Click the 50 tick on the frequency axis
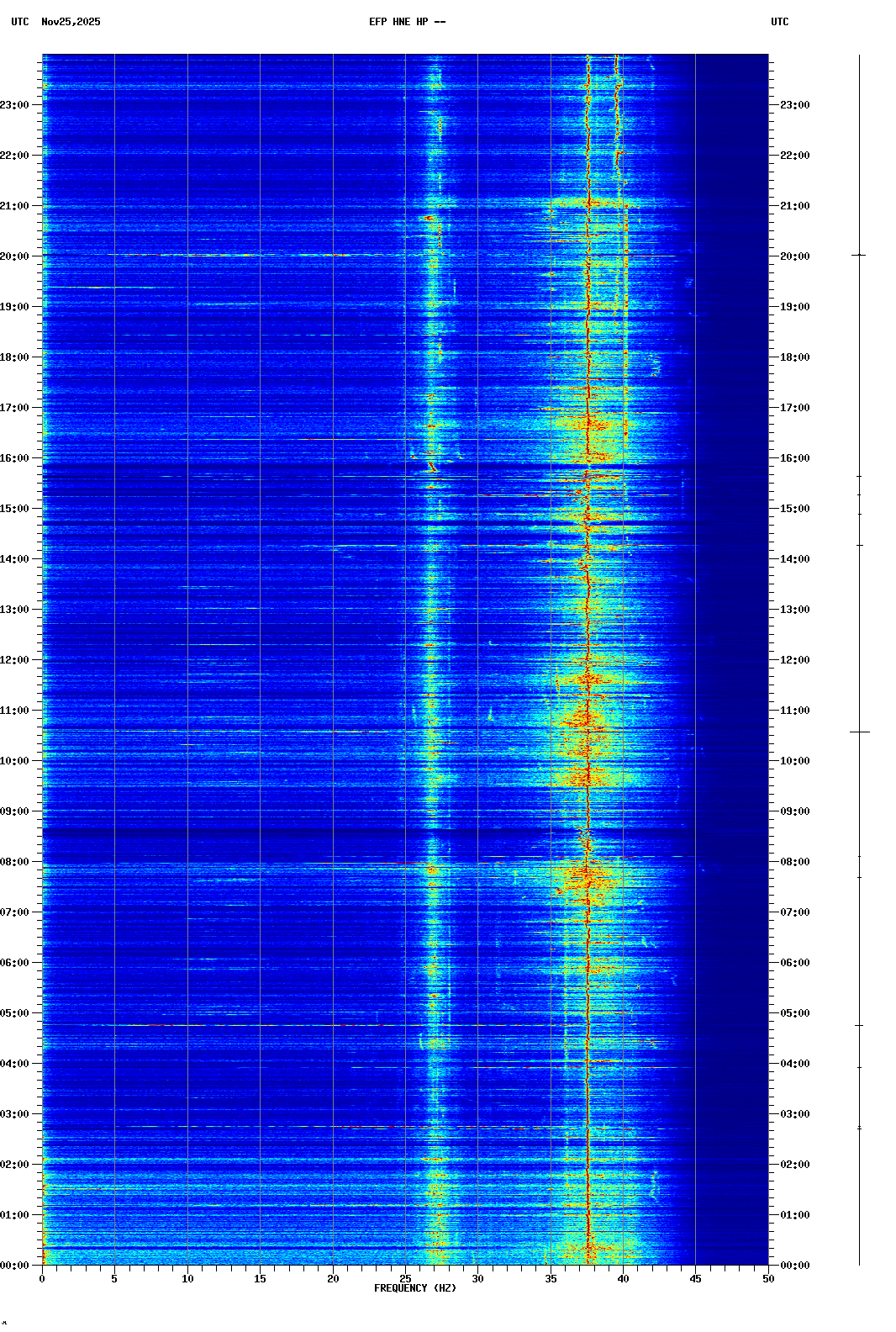This screenshot has height=1332, width=896. (768, 1279)
